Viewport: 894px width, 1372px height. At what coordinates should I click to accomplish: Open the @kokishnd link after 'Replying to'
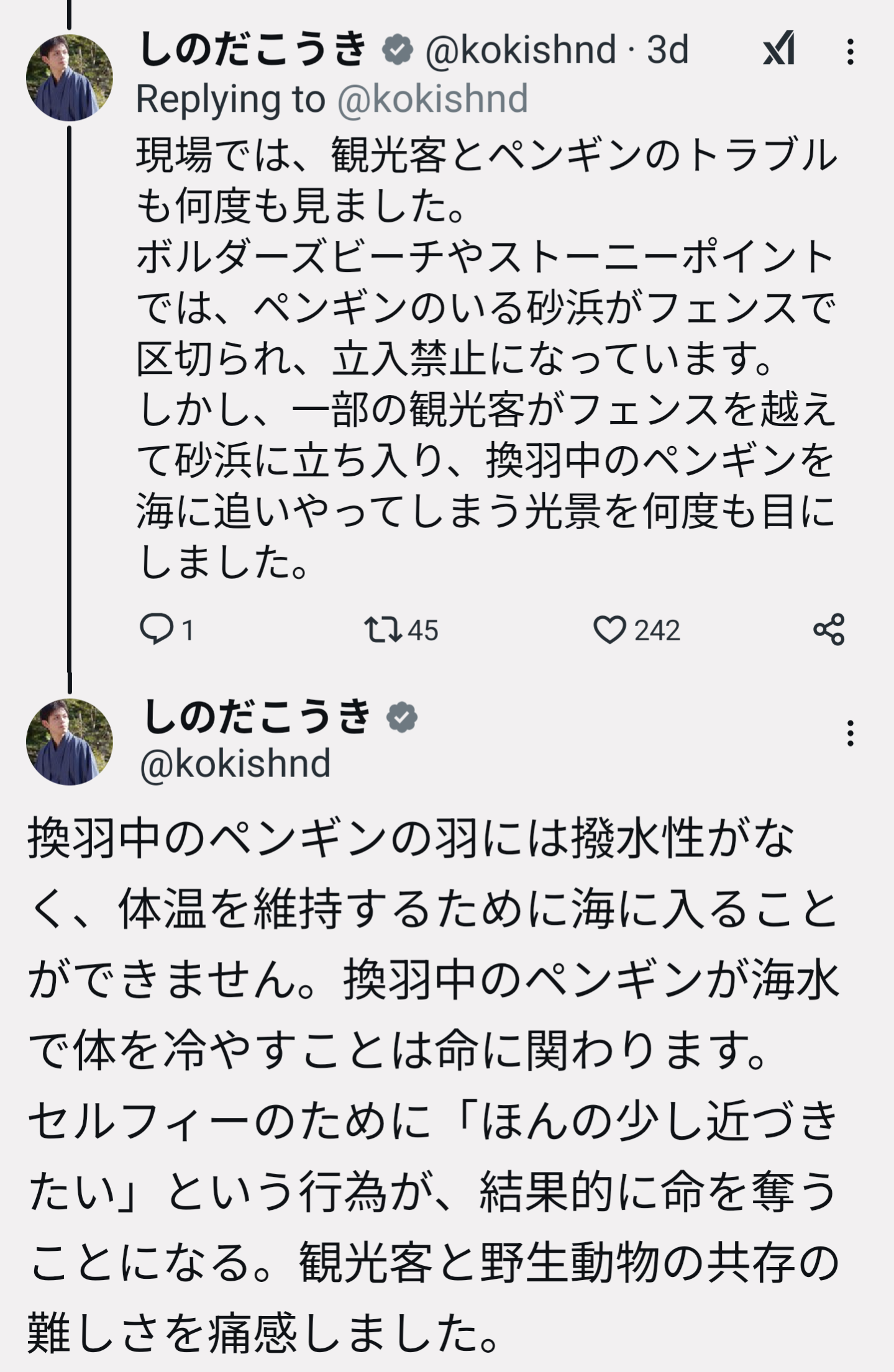click(x=432, y=99)
